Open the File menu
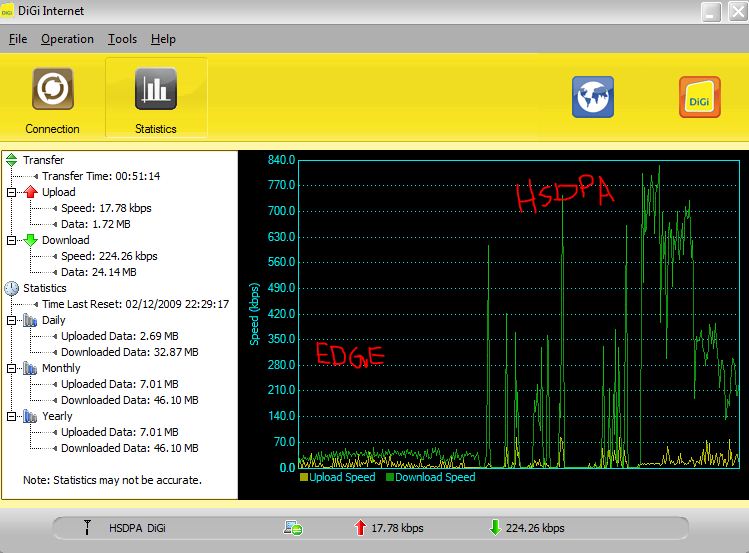 [18, 39]
